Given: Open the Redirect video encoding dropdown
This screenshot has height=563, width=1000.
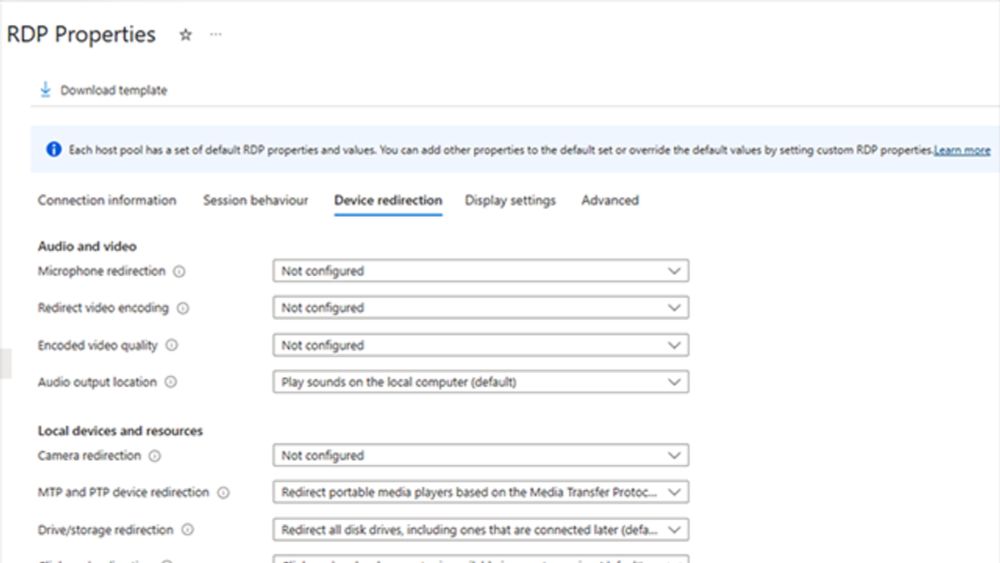Looking at the screenshot, I should tap(481, 308).
